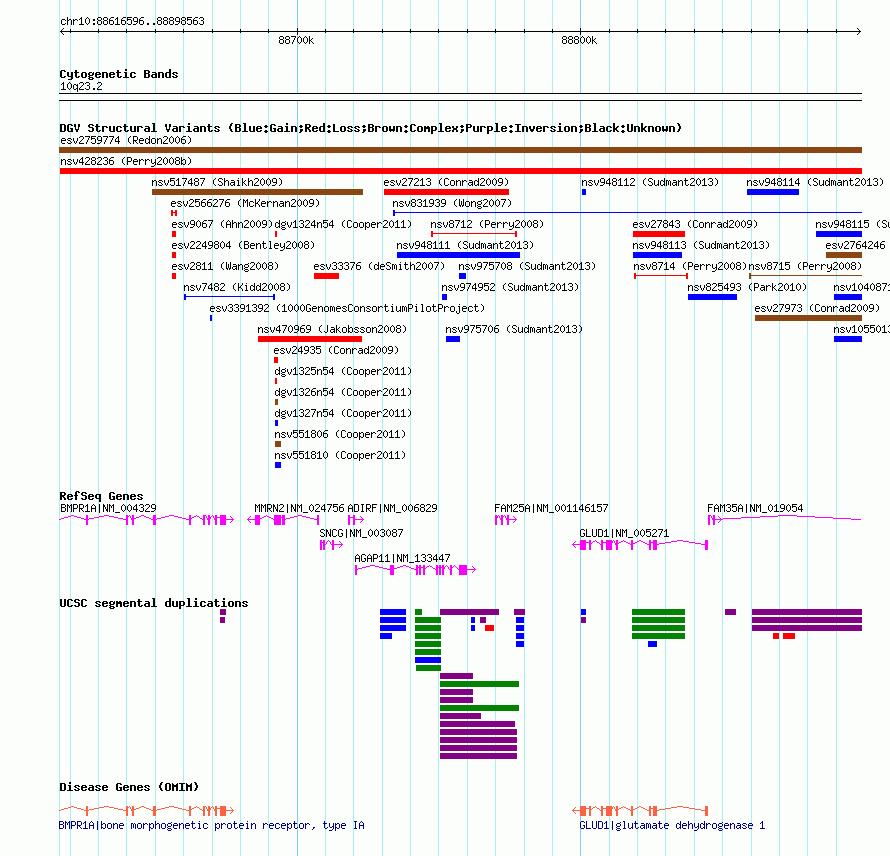The height and width of the screenshot is (856, 890).
Task: Click the chr10:88616596..88898563 coordinates
Action: click(x=132, y=22)
